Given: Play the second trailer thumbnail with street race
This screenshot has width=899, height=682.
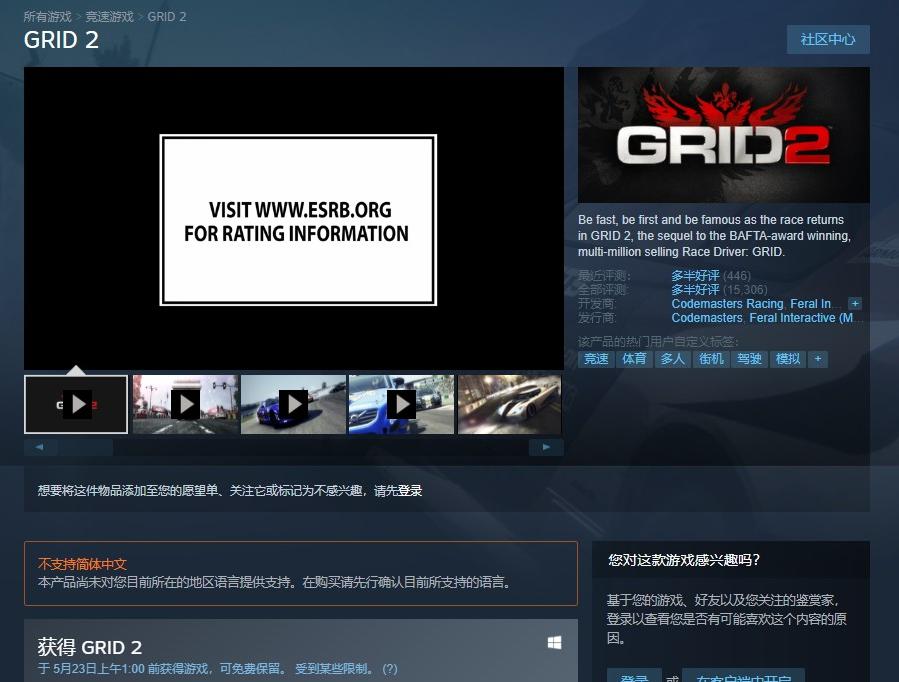Looking at the screenshot, I should click(185, 405).
